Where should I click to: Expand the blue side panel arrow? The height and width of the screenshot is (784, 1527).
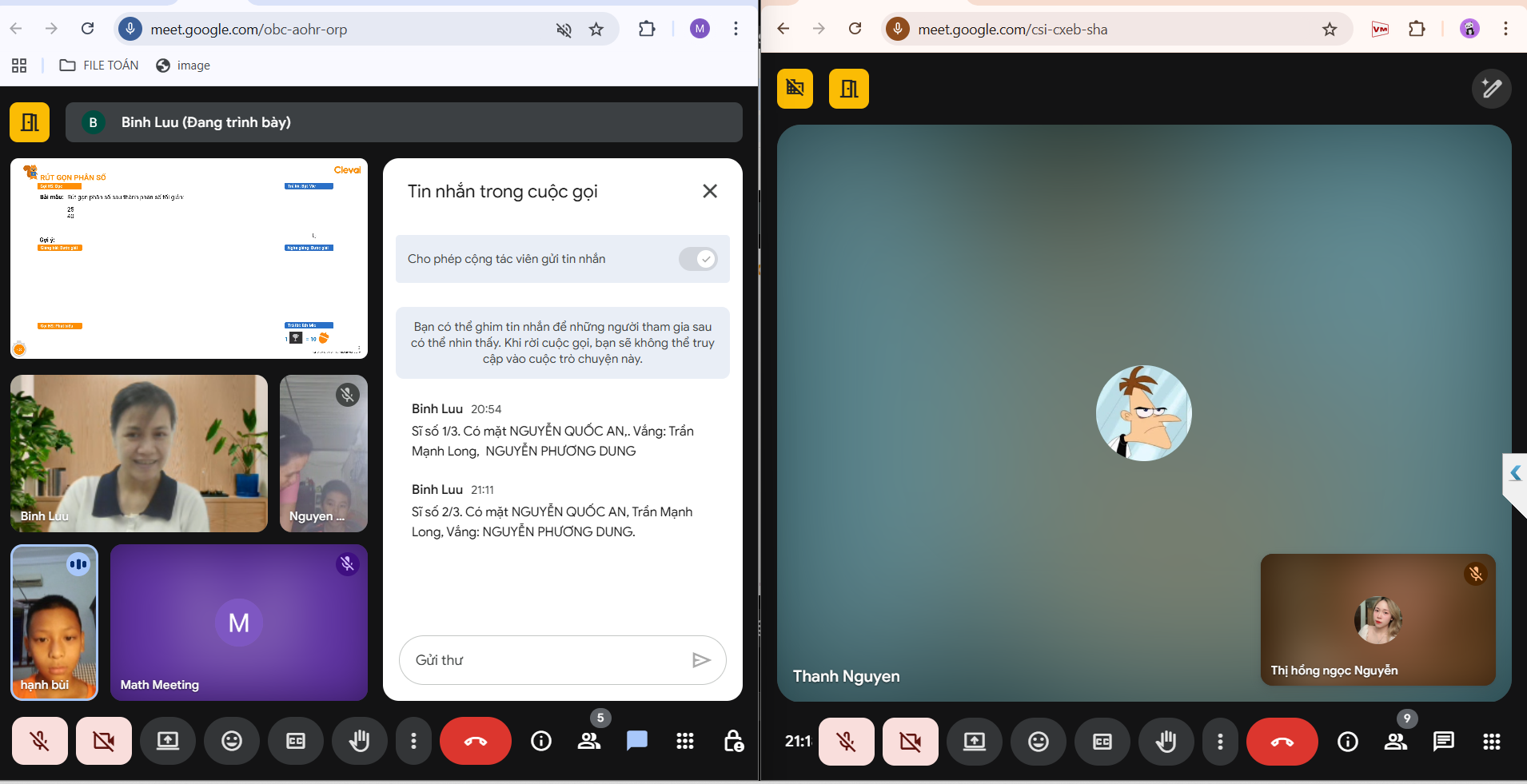1515,473
